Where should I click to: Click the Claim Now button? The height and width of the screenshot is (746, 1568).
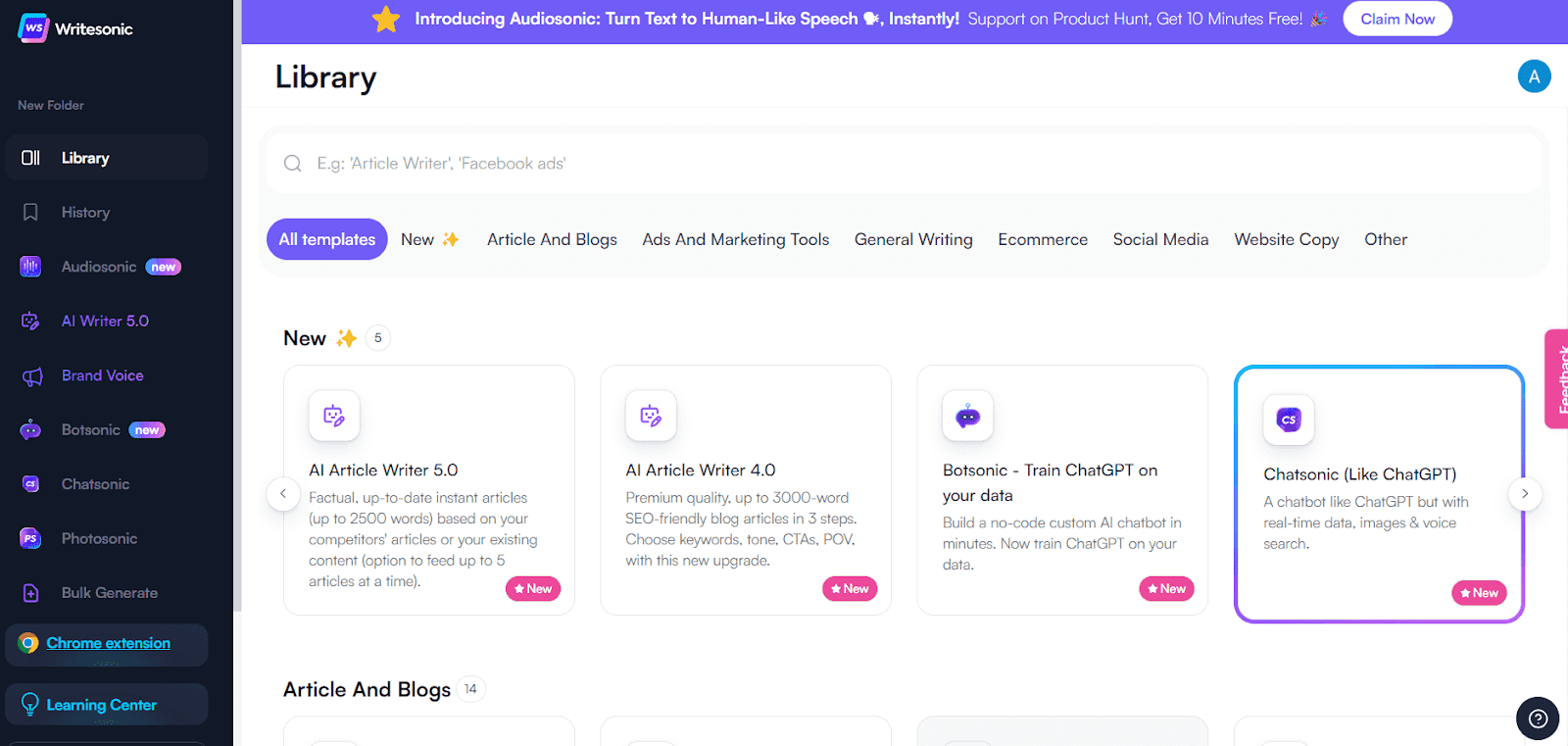click(1396, 19)
